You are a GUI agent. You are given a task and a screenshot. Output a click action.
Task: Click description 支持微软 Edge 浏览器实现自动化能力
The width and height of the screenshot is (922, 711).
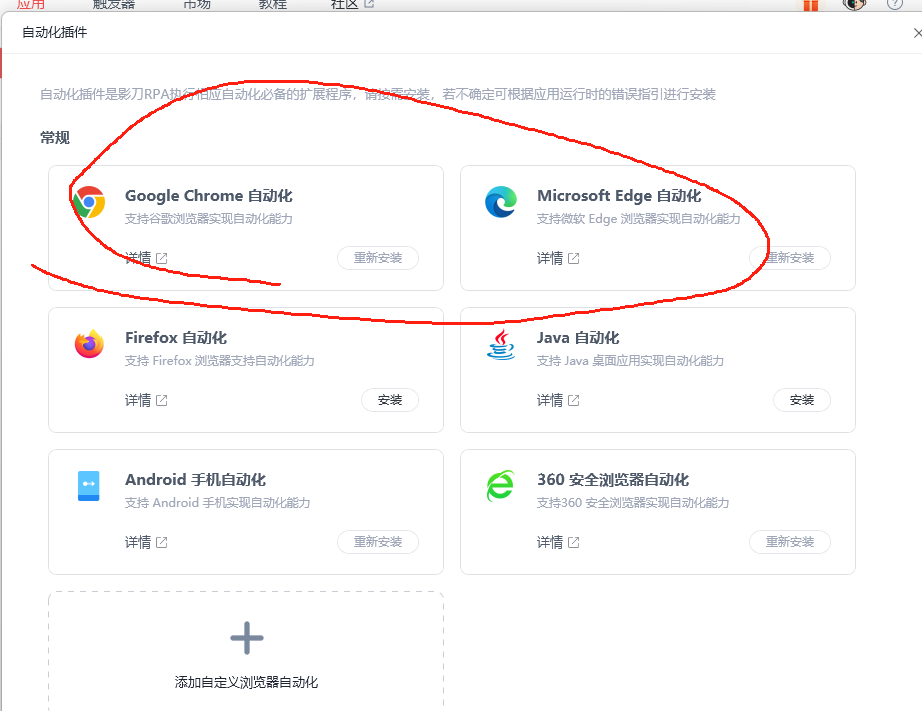[x=639, y=219]
